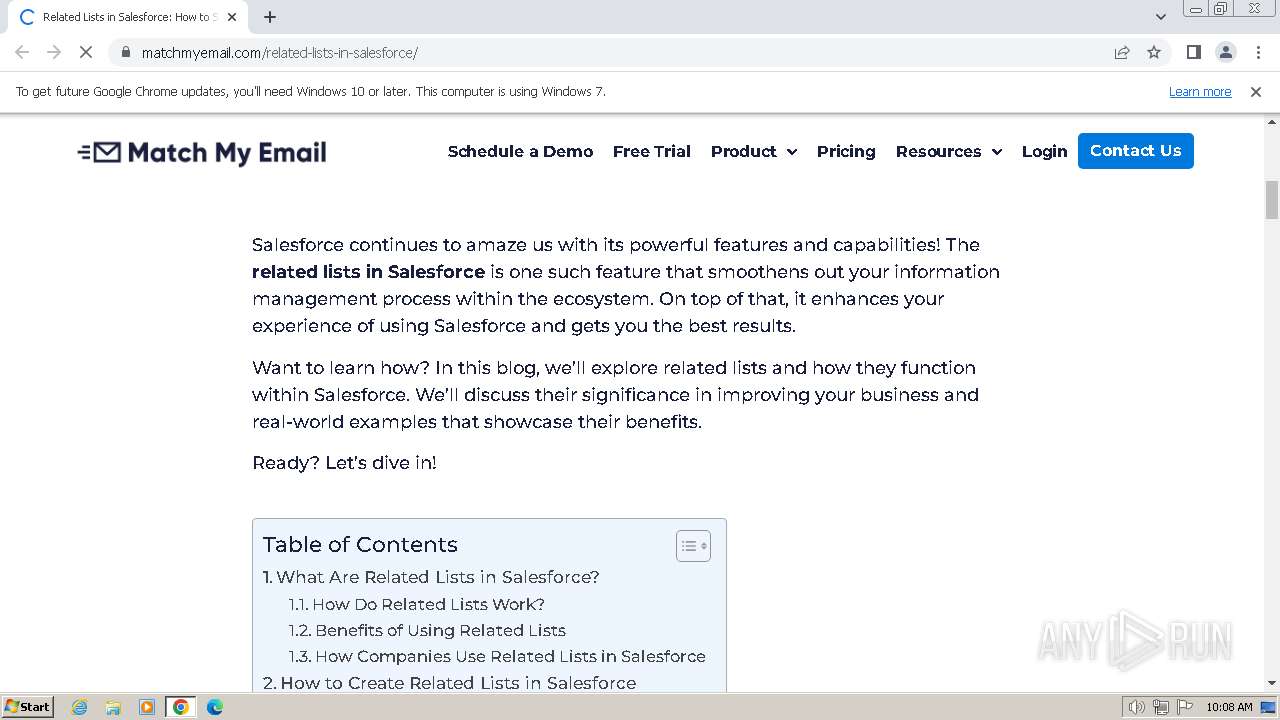Select Chrome in the taskbar
The width and height of the screenshot is (1280, 720).
pos(181,707)
